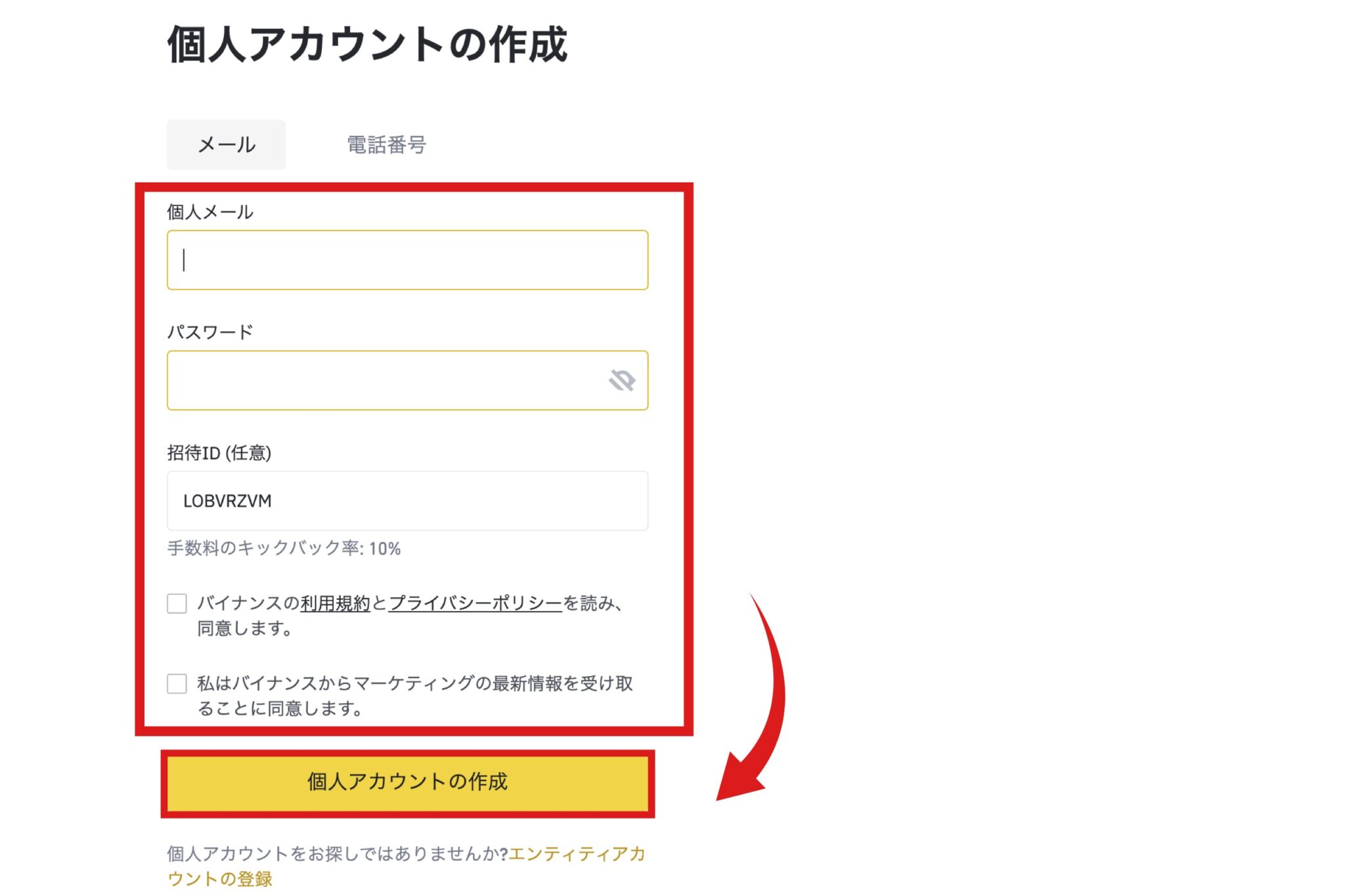This screenshot has height=896, width=1345.
Task: Toggle password visibility eye icon
Action: tap(621, 380)
